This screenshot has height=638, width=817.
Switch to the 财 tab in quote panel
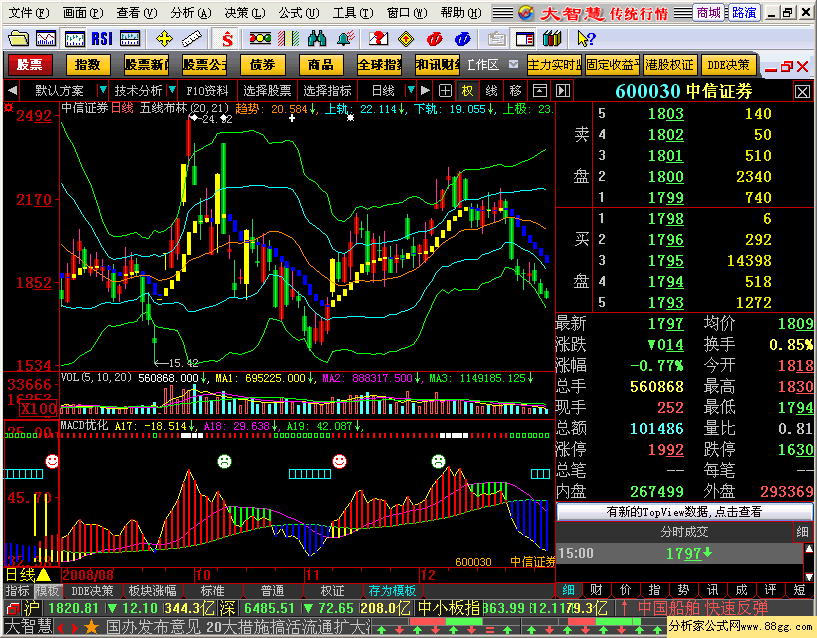tap(597, 590)
